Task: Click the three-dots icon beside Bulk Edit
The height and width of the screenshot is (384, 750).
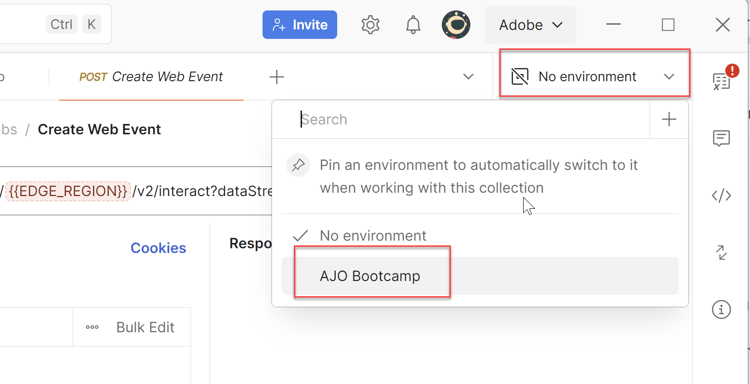Action: (92, 327)
